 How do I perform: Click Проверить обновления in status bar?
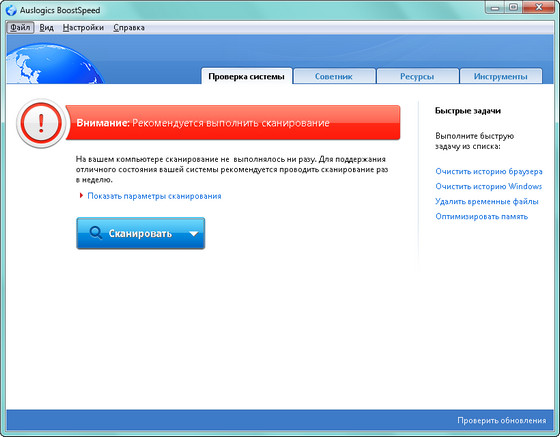501,421
